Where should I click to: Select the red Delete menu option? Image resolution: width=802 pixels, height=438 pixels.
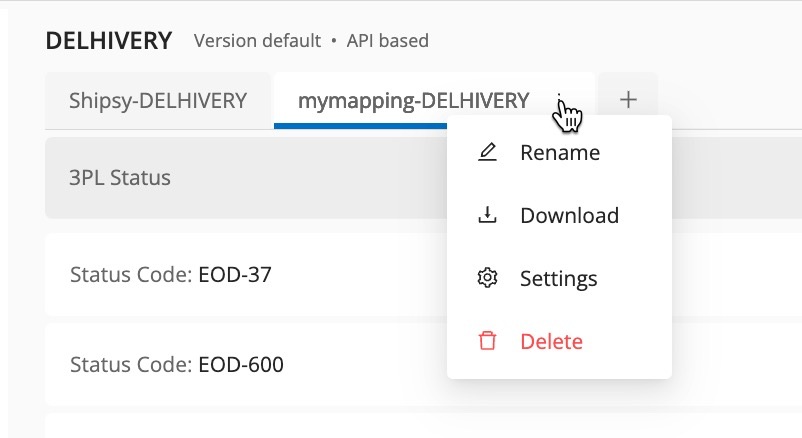point(551,342)
